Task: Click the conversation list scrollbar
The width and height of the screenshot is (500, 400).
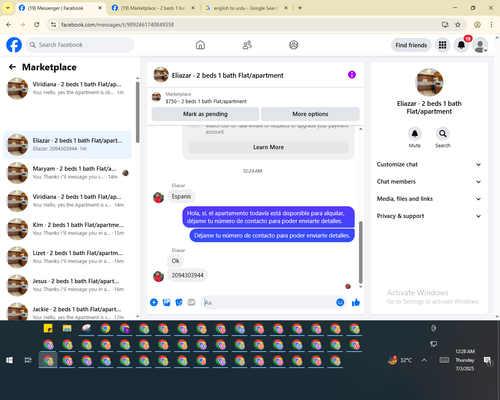Action: point(137,113)
